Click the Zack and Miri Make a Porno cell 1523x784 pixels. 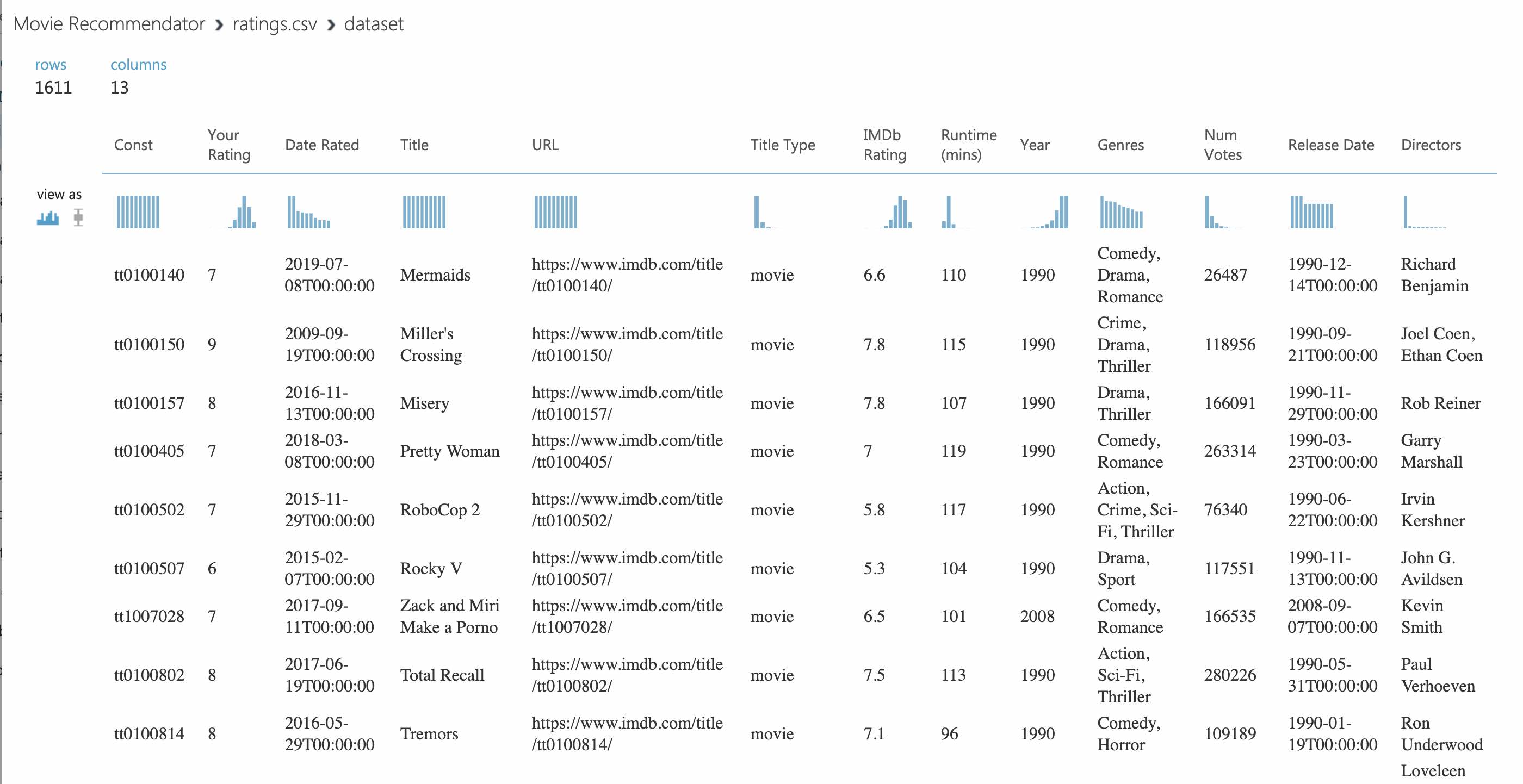(450, 616)
